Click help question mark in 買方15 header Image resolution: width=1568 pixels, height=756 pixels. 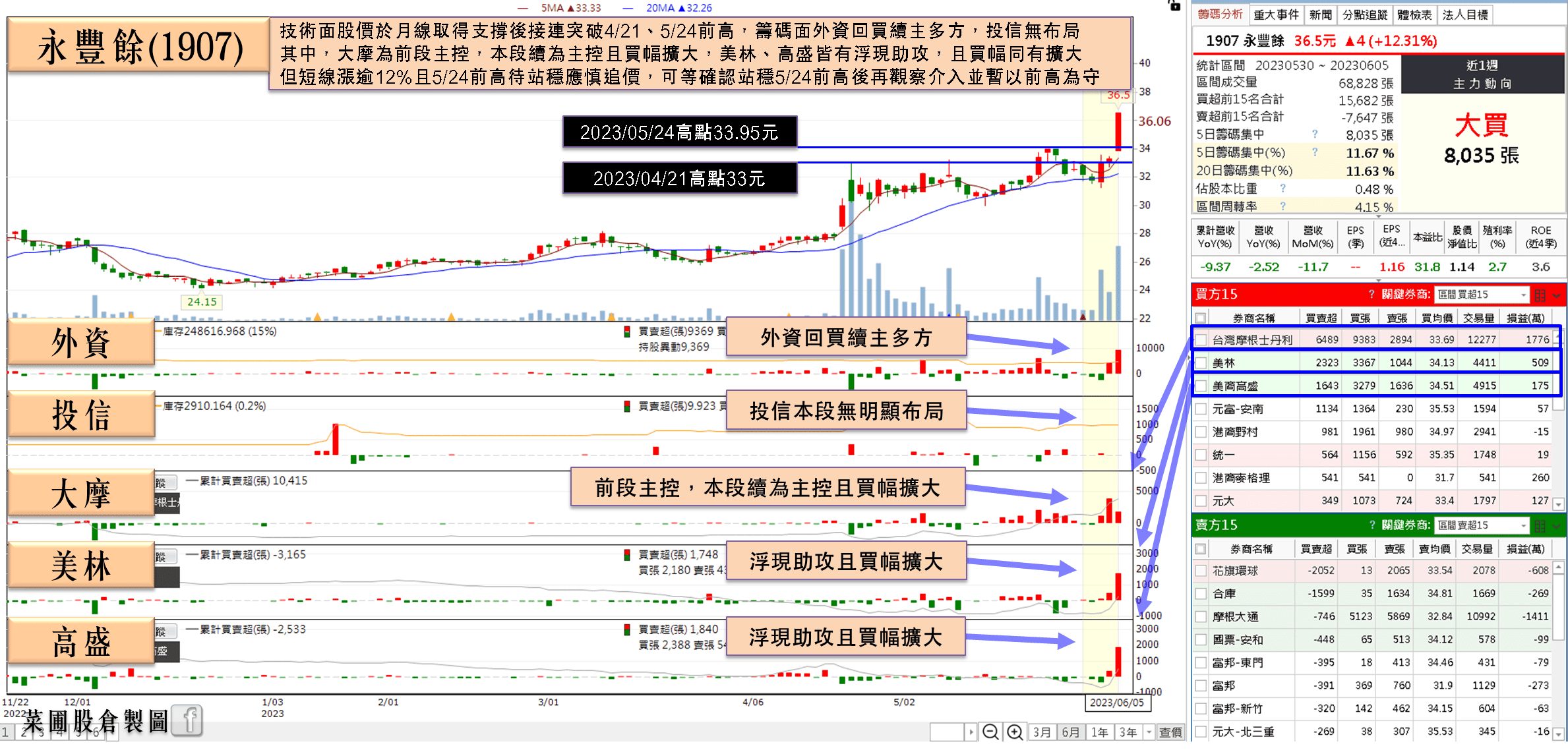pos(1372,295)
